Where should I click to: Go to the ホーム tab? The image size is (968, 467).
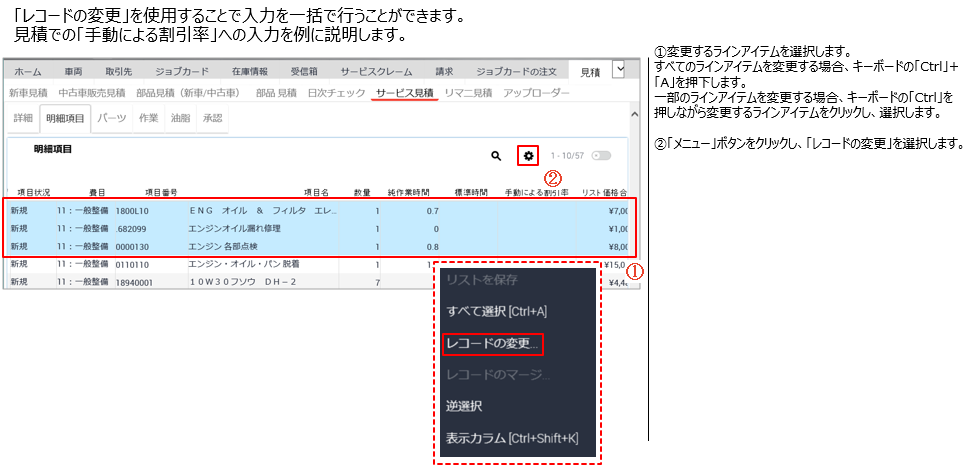coord(28,72)
